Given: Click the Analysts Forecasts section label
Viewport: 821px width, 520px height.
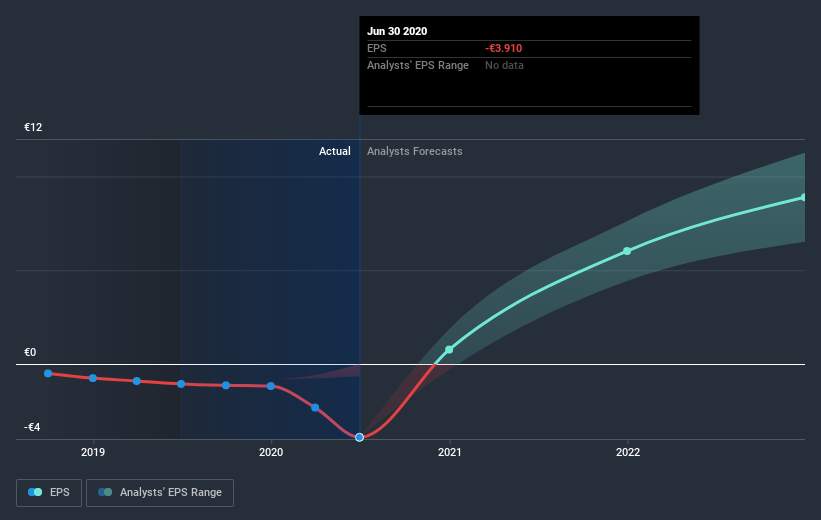Looking at the screenshot, I should click(415, 151).
